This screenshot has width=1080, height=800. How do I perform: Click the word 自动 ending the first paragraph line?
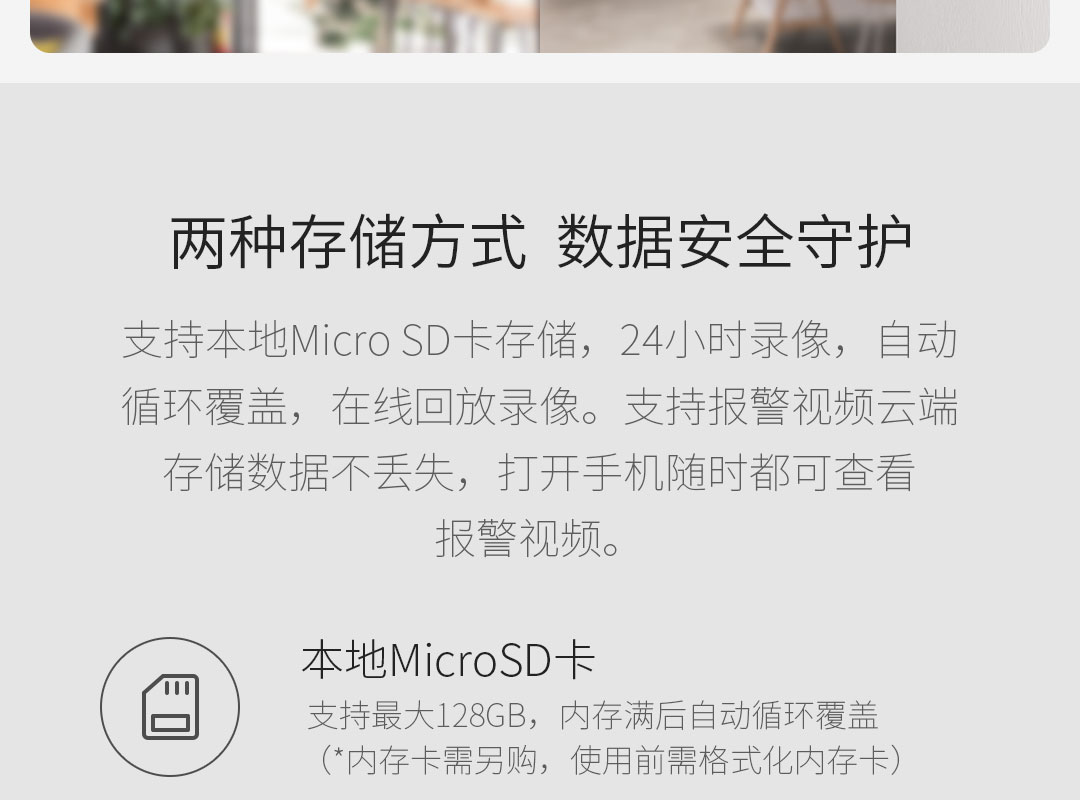pyautogui.click(x=917, y=340)
